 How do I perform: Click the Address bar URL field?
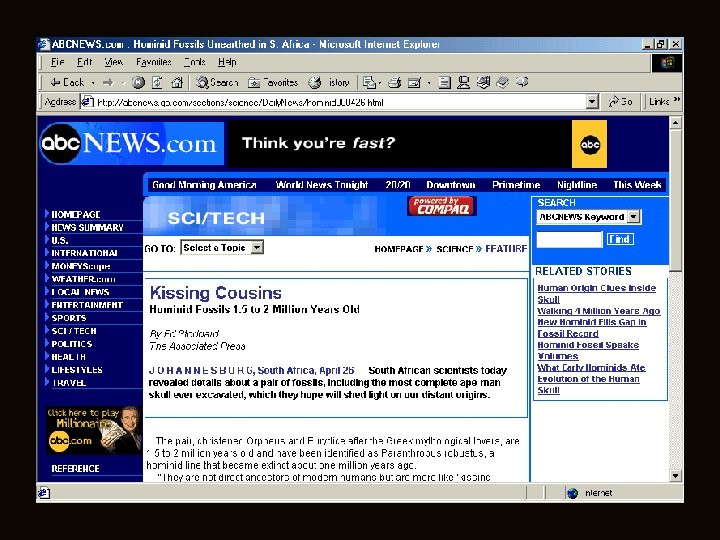340,102
